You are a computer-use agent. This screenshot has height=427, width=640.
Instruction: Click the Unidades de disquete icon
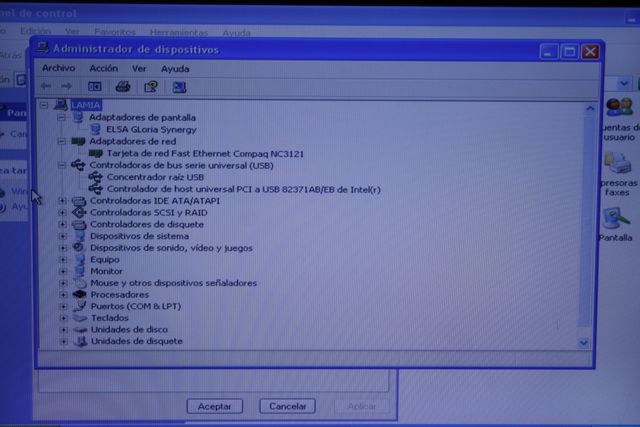81,341
